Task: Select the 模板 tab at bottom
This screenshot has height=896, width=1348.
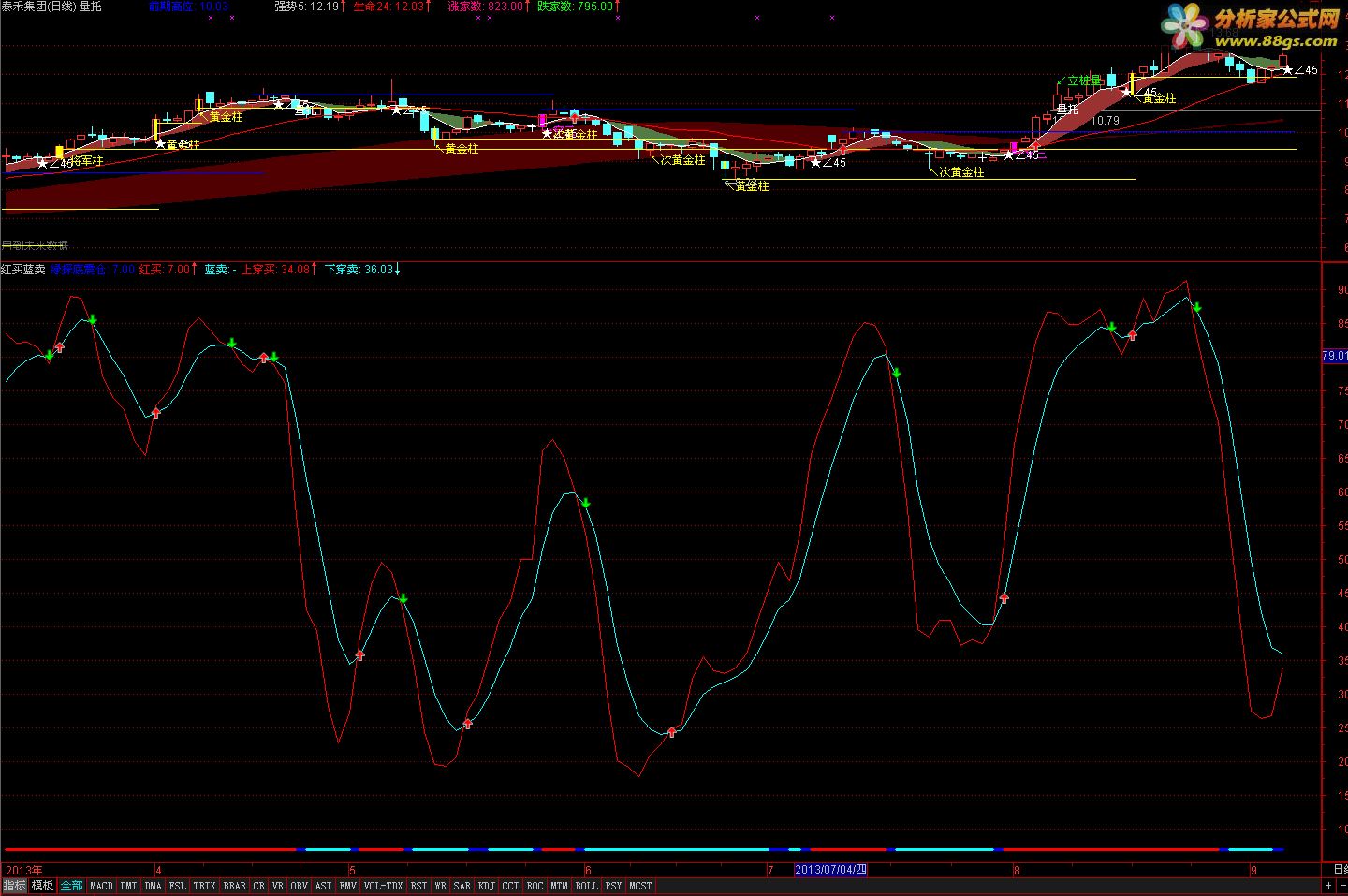Action: pos(42,886)
